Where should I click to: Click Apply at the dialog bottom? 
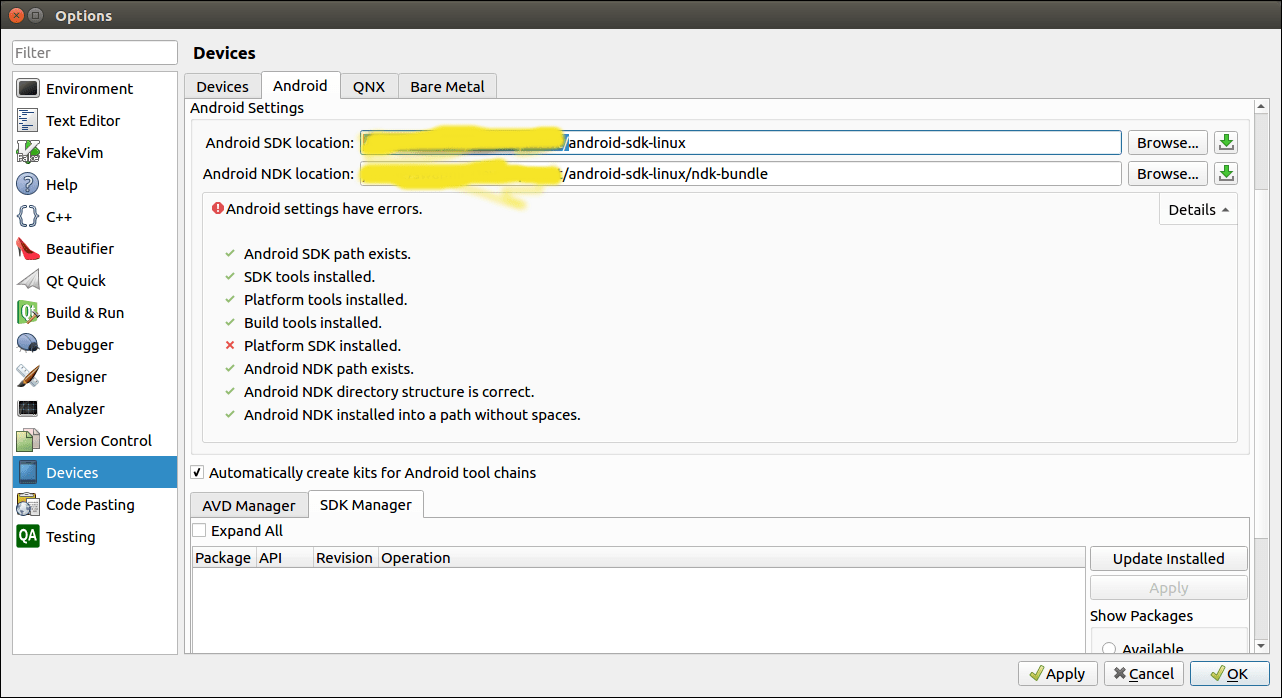point(1058,674)
